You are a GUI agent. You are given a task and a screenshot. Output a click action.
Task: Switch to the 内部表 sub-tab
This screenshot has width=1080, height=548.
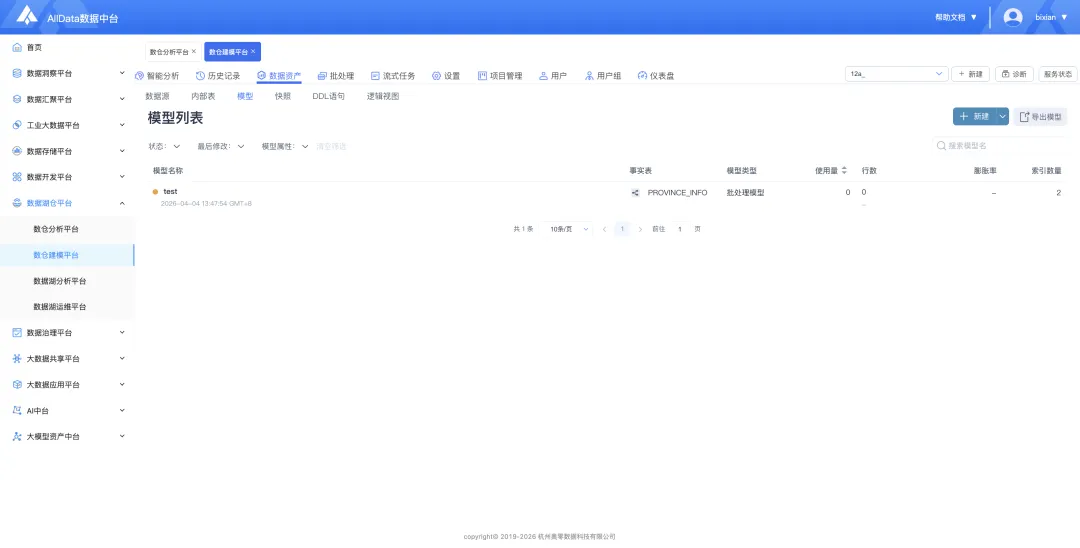[203, 96]
